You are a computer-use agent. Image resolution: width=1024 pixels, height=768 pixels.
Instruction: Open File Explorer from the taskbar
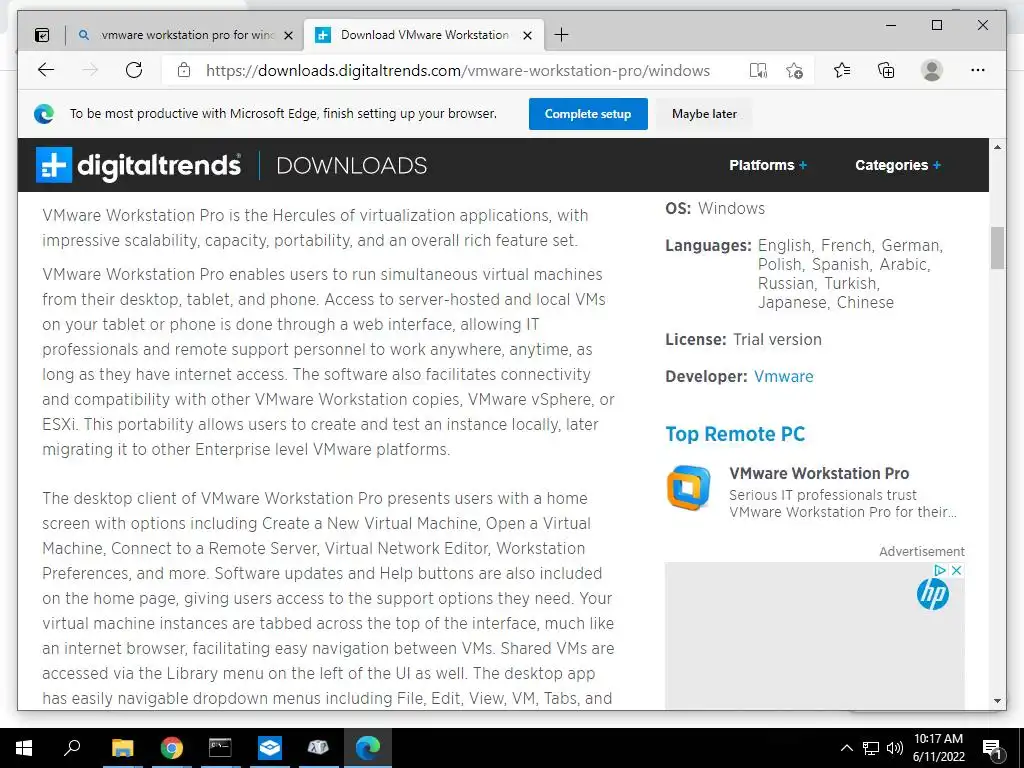point(122,748)
